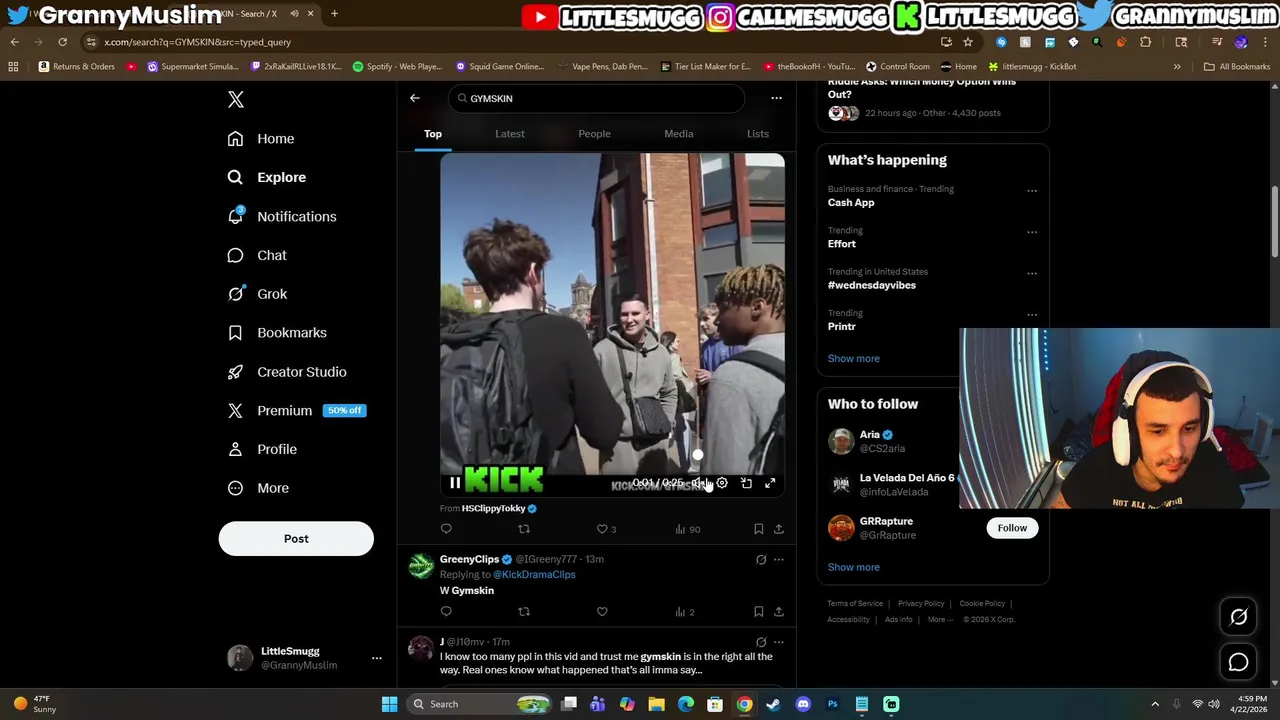Open Creator Studio
The width and height of the screenshot is (1280, 720).
(x=287, y=372)
